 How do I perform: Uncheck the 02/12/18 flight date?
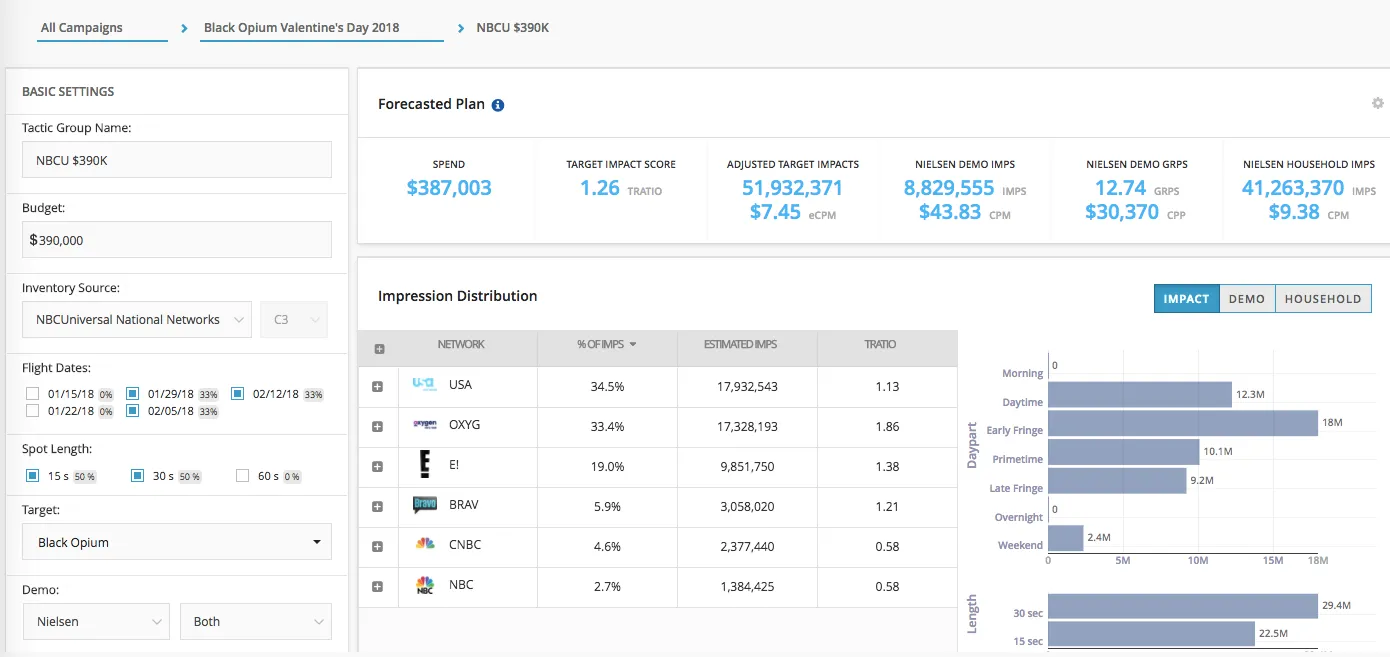coord(237,394)
